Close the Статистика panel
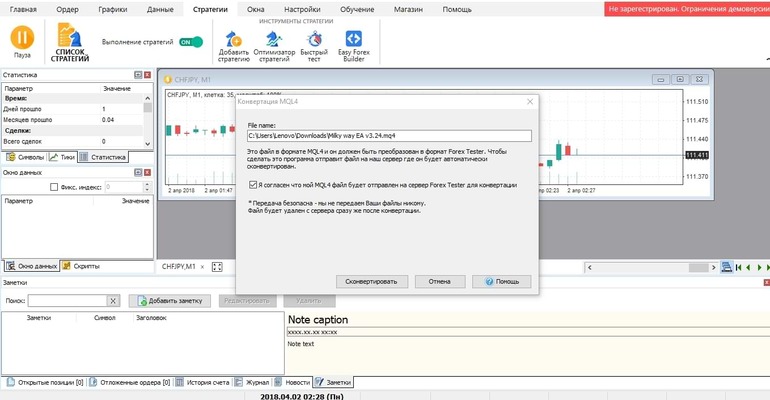 tap(147, 75)
